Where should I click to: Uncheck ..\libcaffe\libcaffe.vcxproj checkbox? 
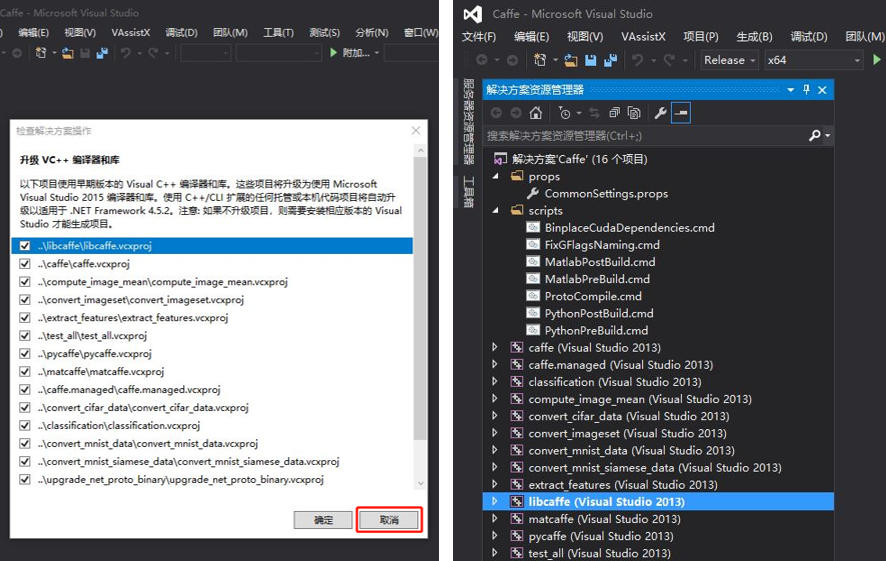click(24, 246)
